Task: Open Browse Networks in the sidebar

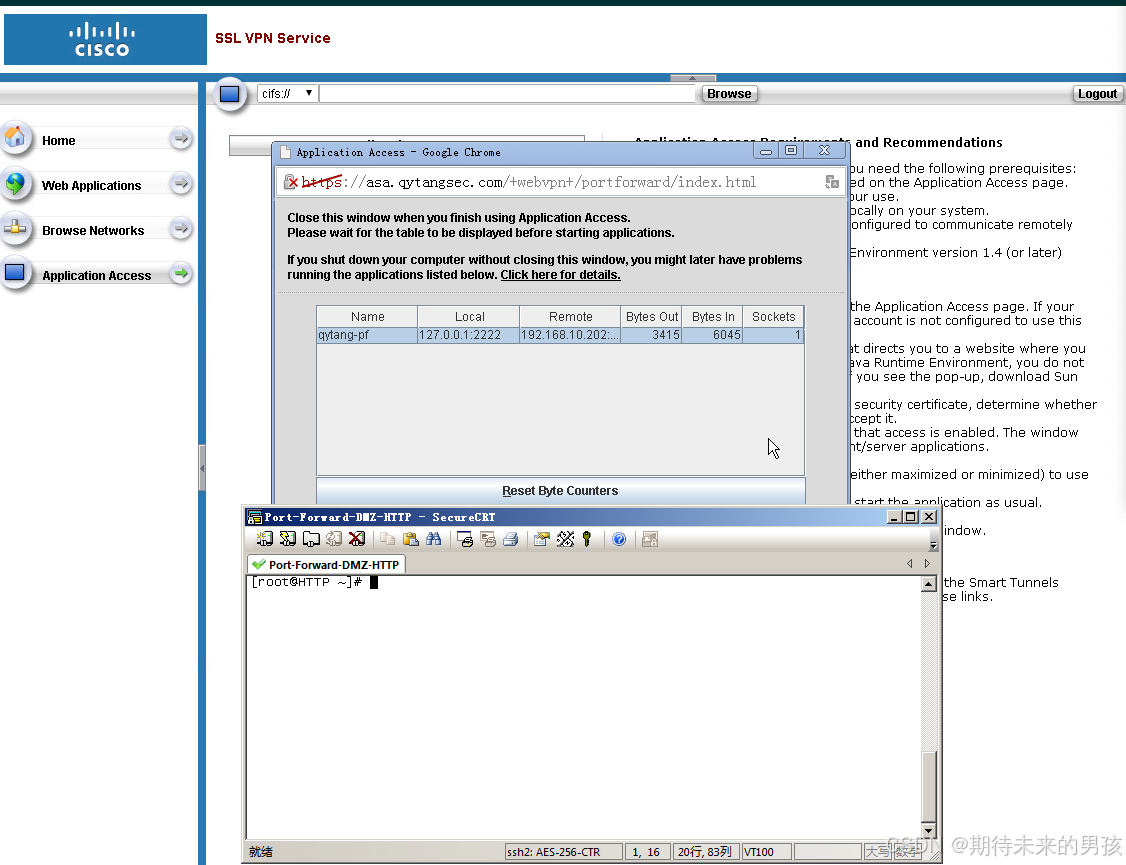Action: [x=93, y=230]
